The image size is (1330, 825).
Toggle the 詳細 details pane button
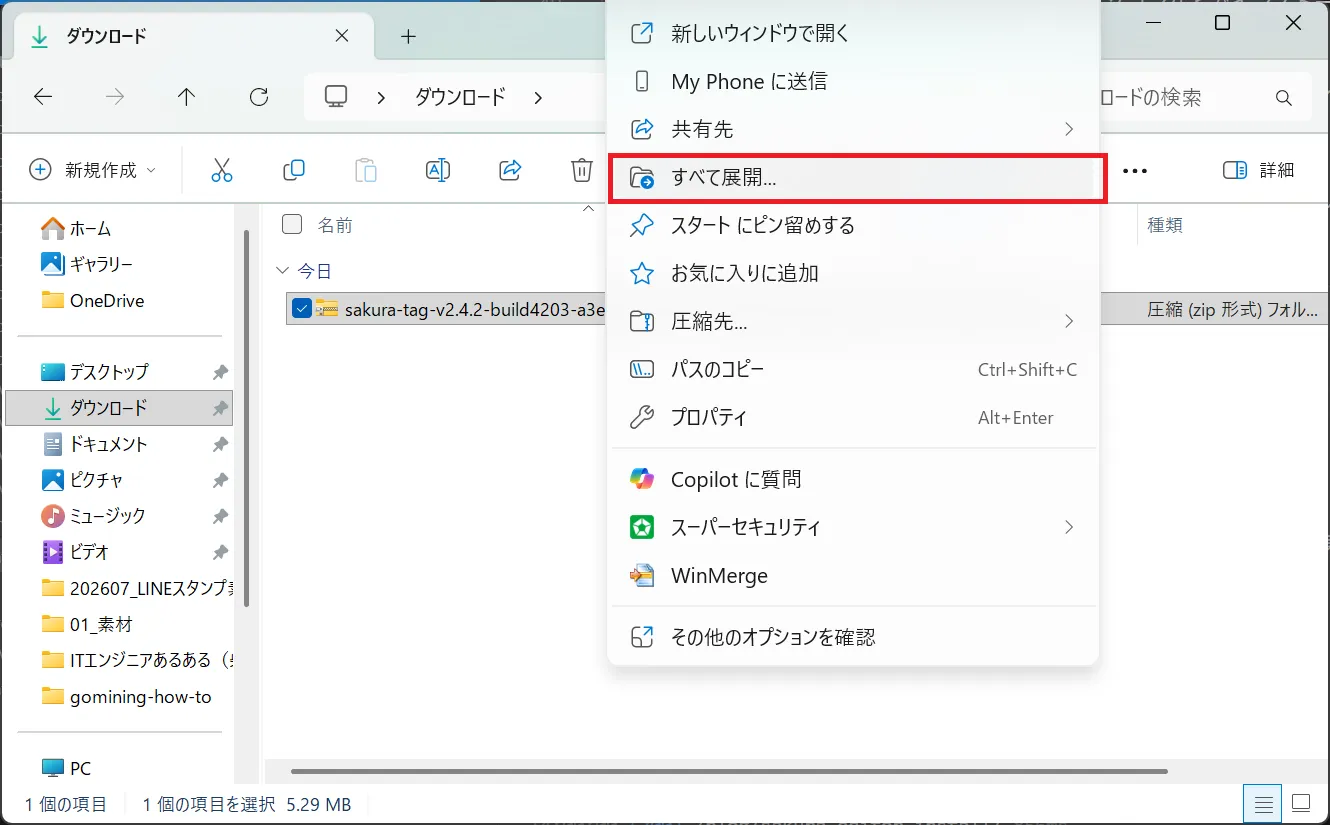(x=1259, y=170)
